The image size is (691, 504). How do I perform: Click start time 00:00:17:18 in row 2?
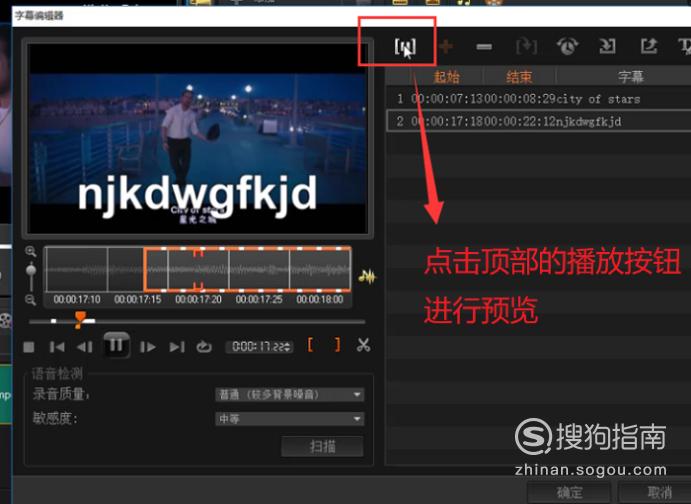coord(447,121)
